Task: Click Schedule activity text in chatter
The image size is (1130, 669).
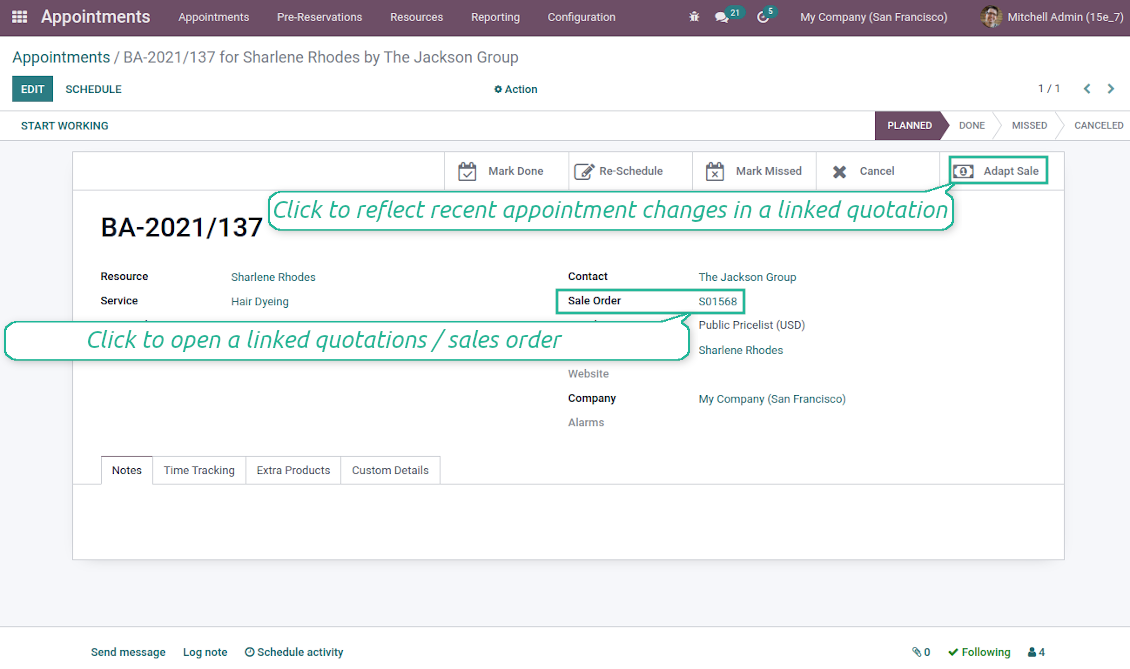Action: coord(301,652)
